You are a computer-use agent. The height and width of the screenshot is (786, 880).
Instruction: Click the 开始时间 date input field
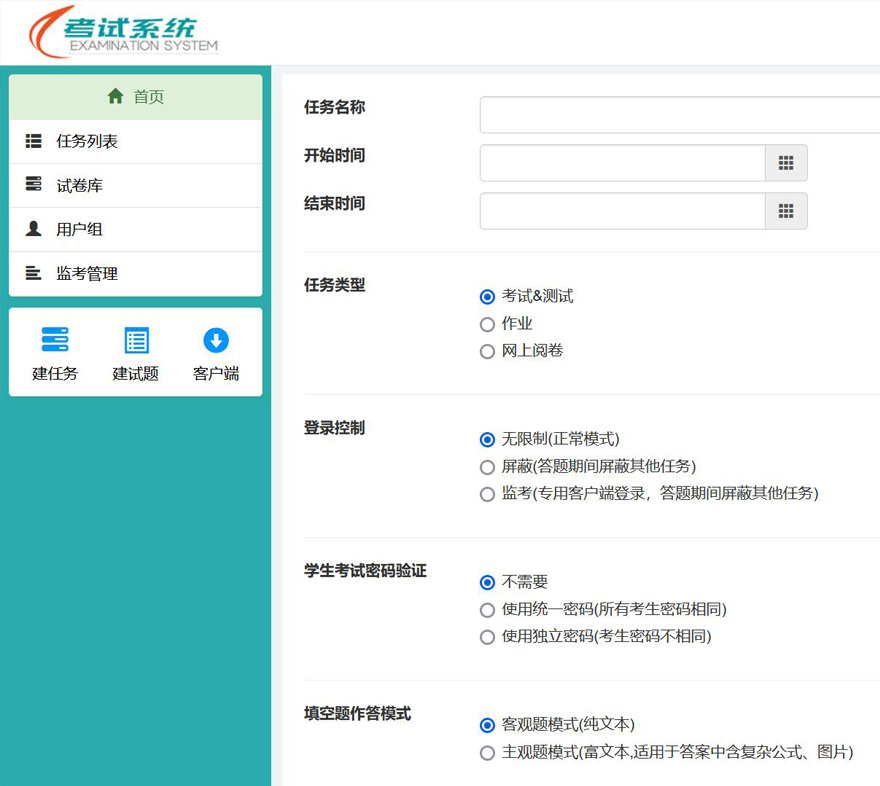(x=622, y=163)
